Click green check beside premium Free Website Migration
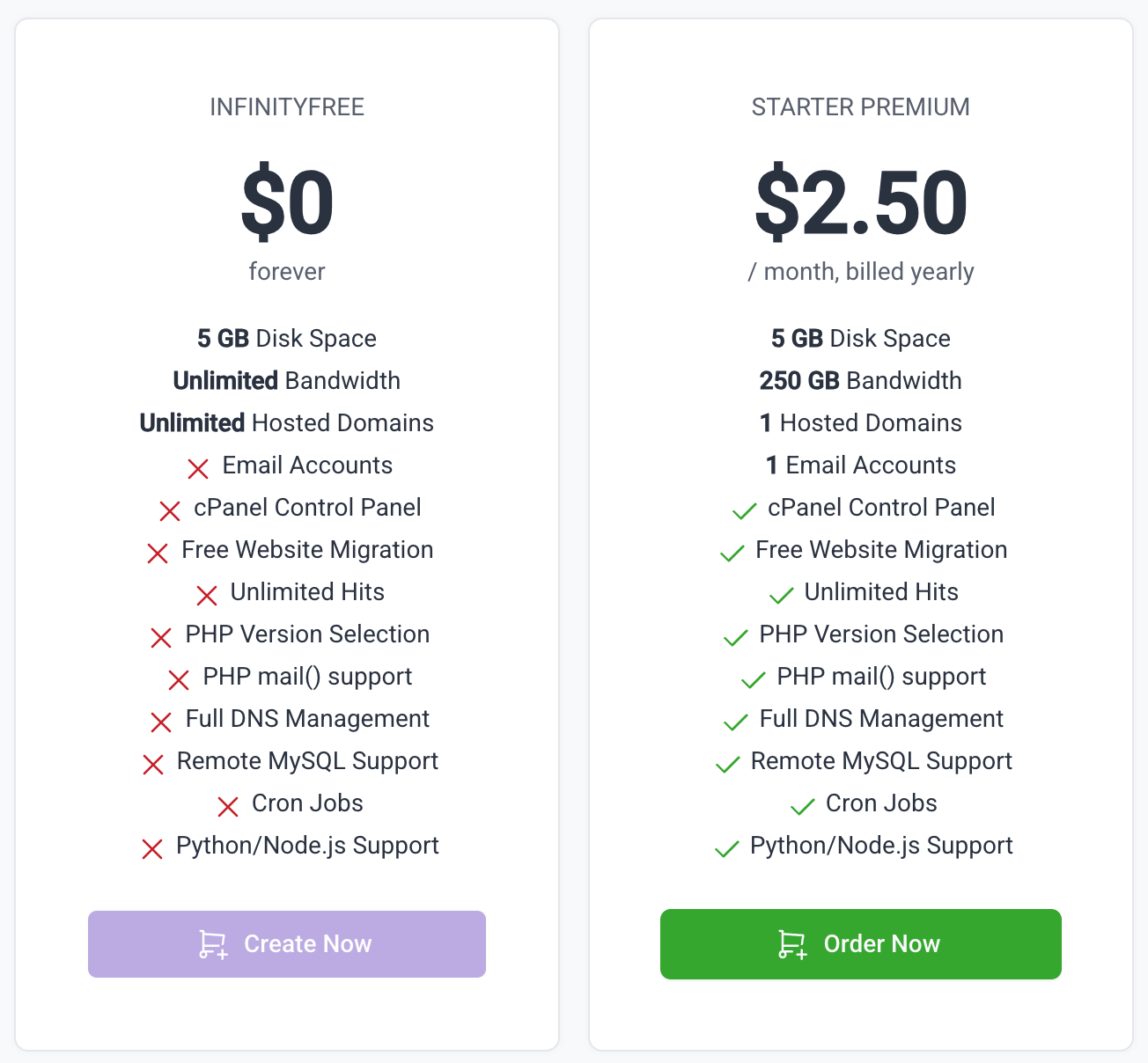This screenshot has width=1148, height=1063. (732, 553)
